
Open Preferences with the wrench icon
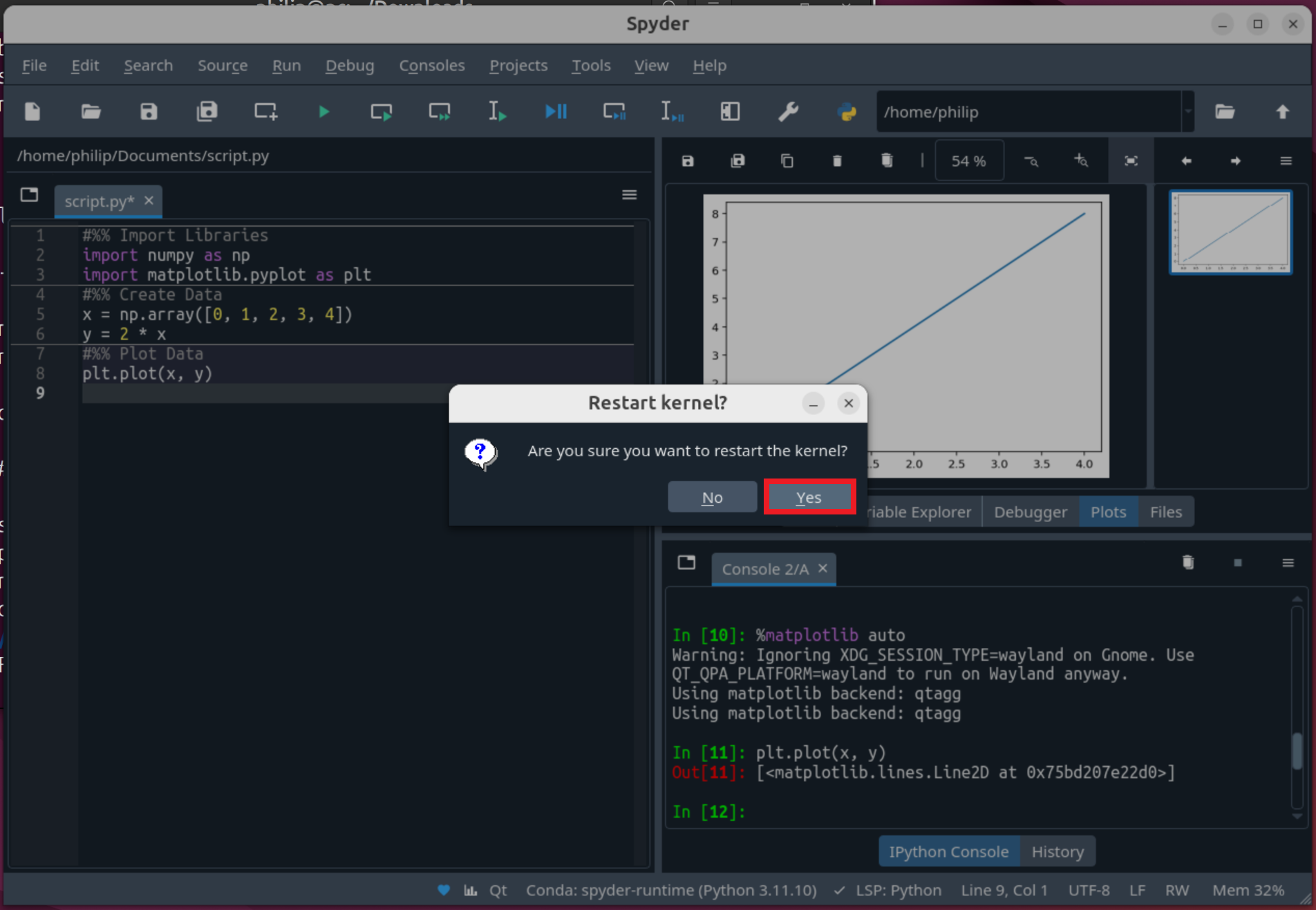point(788,111)
